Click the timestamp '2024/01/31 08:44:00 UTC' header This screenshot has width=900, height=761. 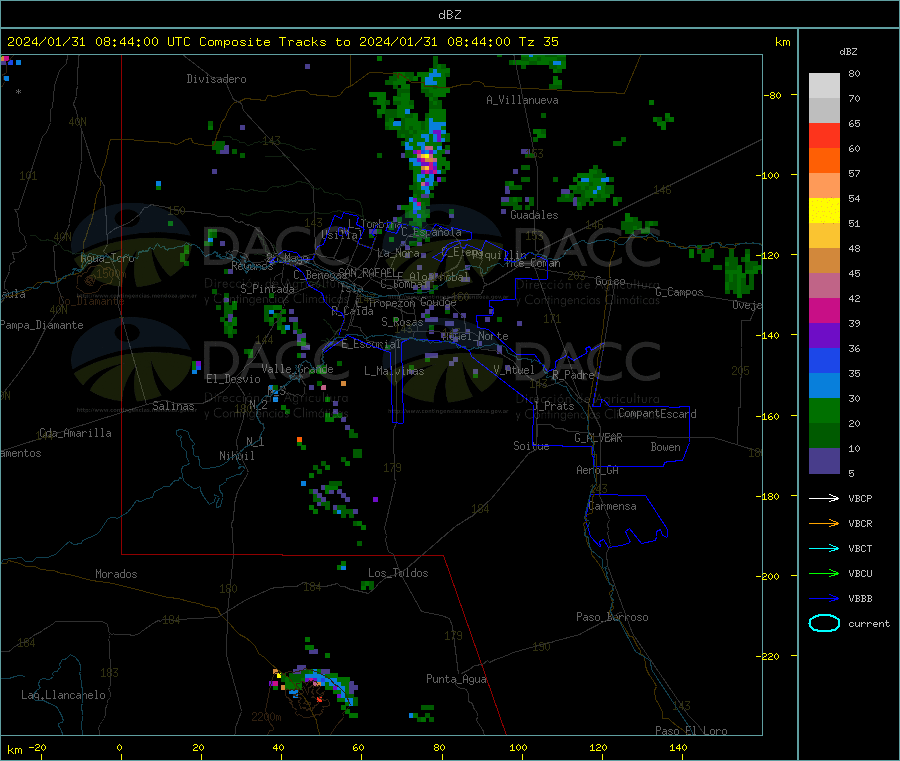(x=99, y=42)
